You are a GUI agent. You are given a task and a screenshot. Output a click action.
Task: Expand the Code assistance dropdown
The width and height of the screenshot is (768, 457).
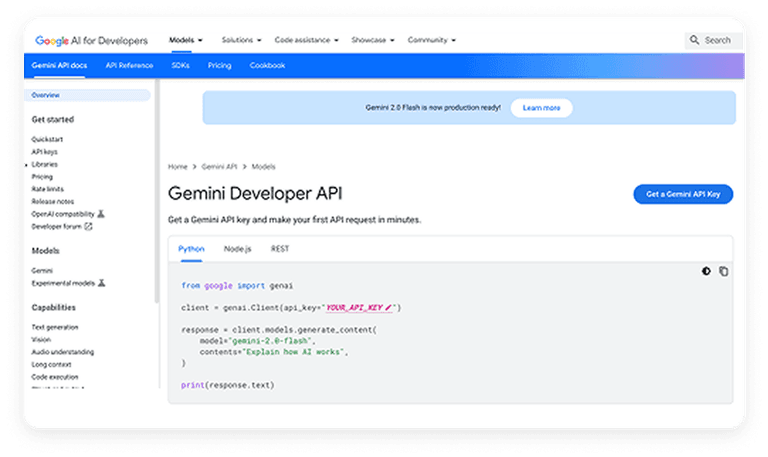[307, 40]
